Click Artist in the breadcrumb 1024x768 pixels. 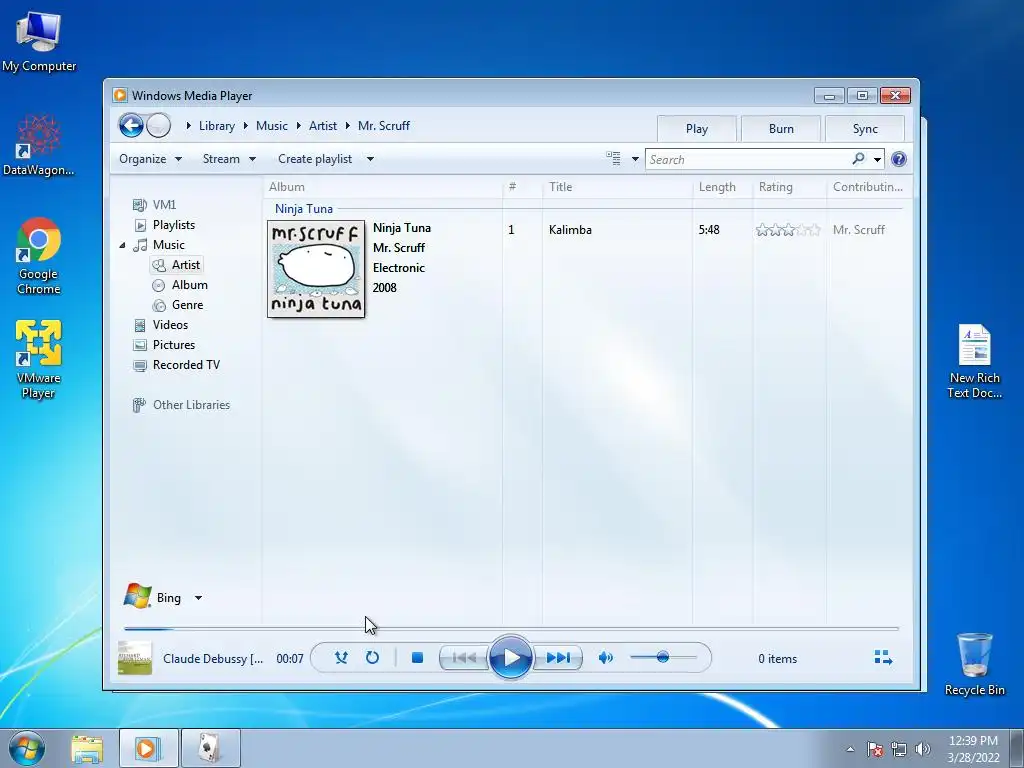click(323, 125)
